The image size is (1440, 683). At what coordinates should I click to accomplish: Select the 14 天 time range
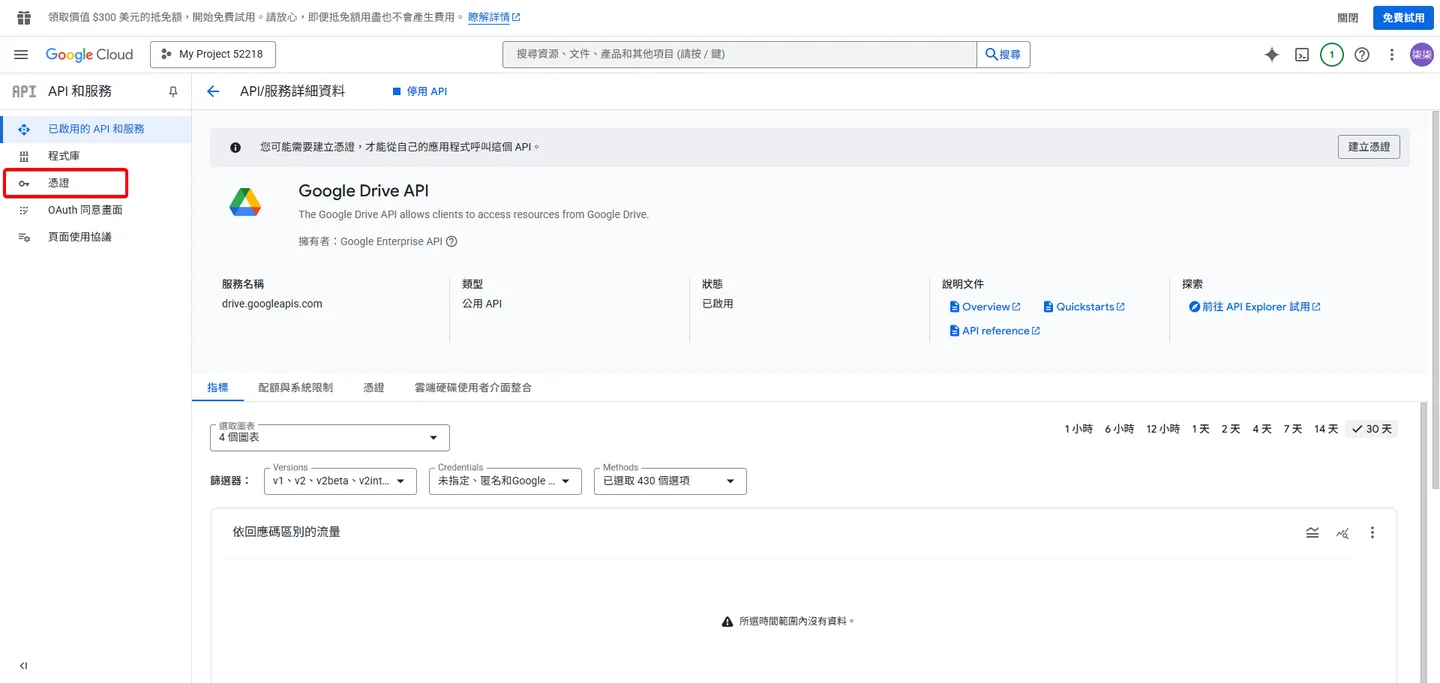click(x=1326, y=429)
